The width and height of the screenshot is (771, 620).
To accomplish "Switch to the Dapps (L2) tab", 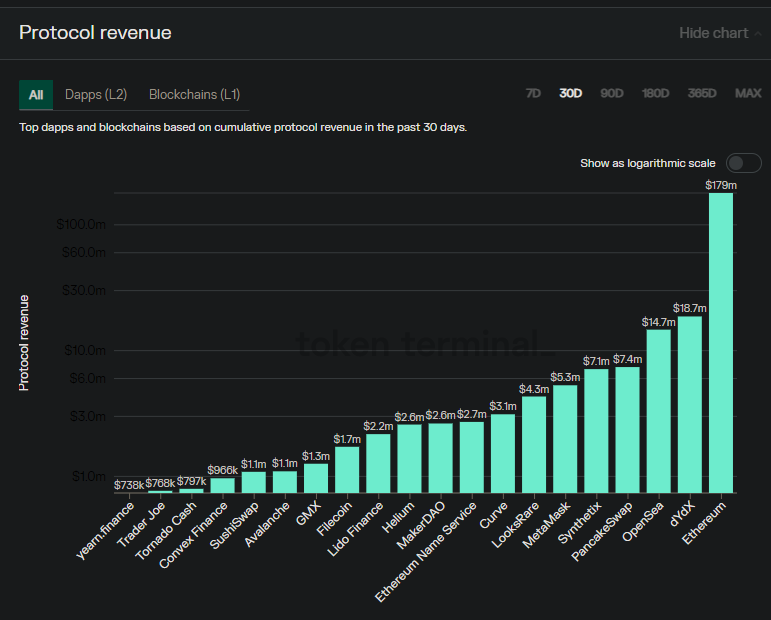I will 96,94.
